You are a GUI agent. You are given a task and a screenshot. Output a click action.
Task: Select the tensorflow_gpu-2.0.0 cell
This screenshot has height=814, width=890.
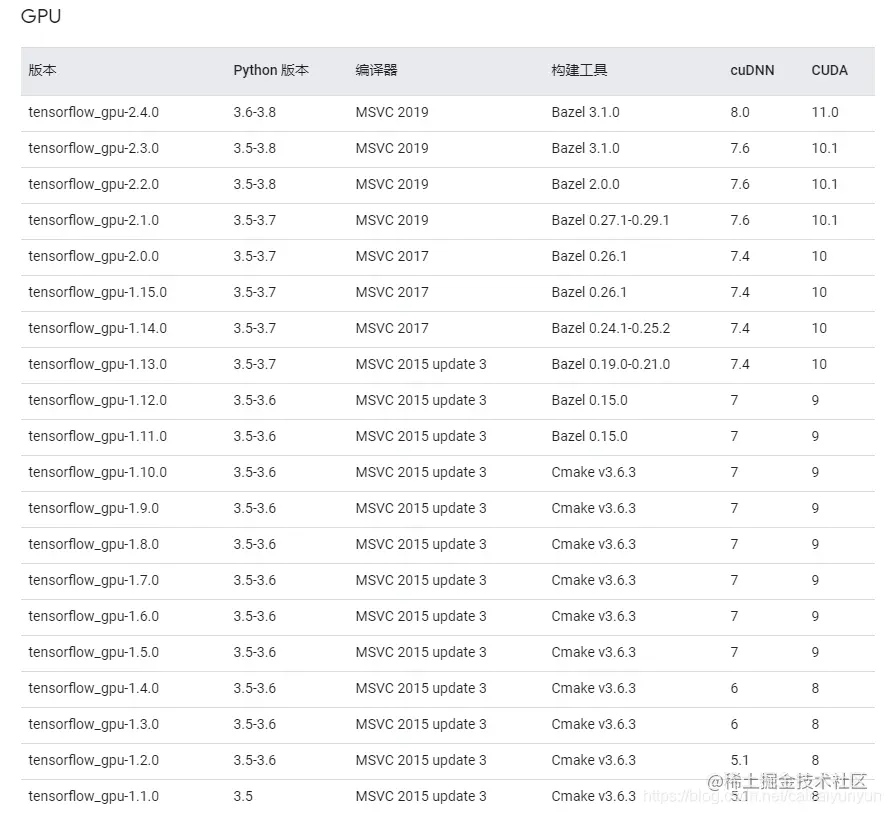pos(94,256)
